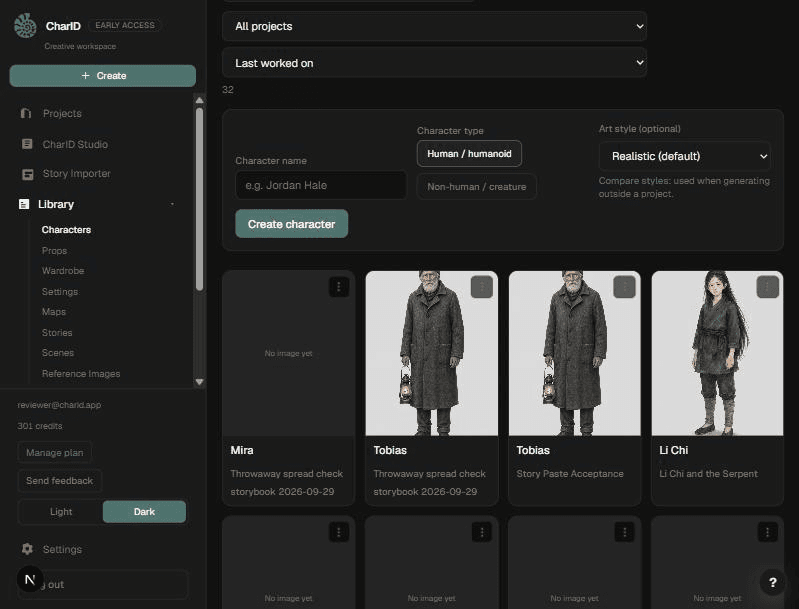Click the Create button in the sidebar
Image resolution: width=799 pixels, height=609 pixels.
click(102, 75)
